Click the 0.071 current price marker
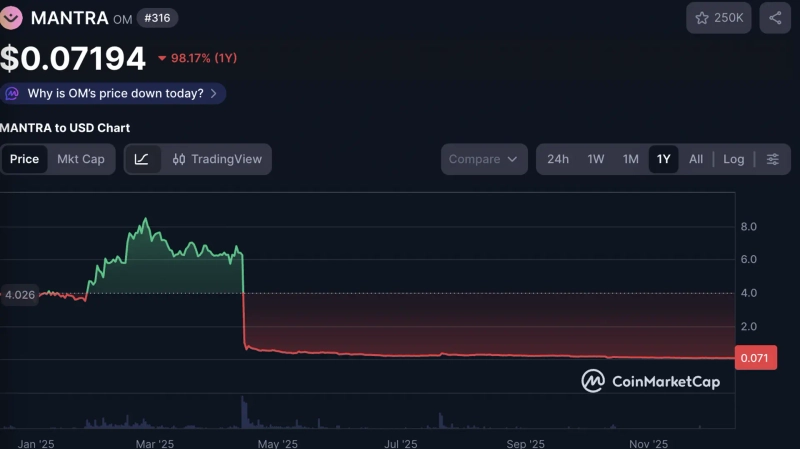The image size is (800, 449). pos(754,358)
